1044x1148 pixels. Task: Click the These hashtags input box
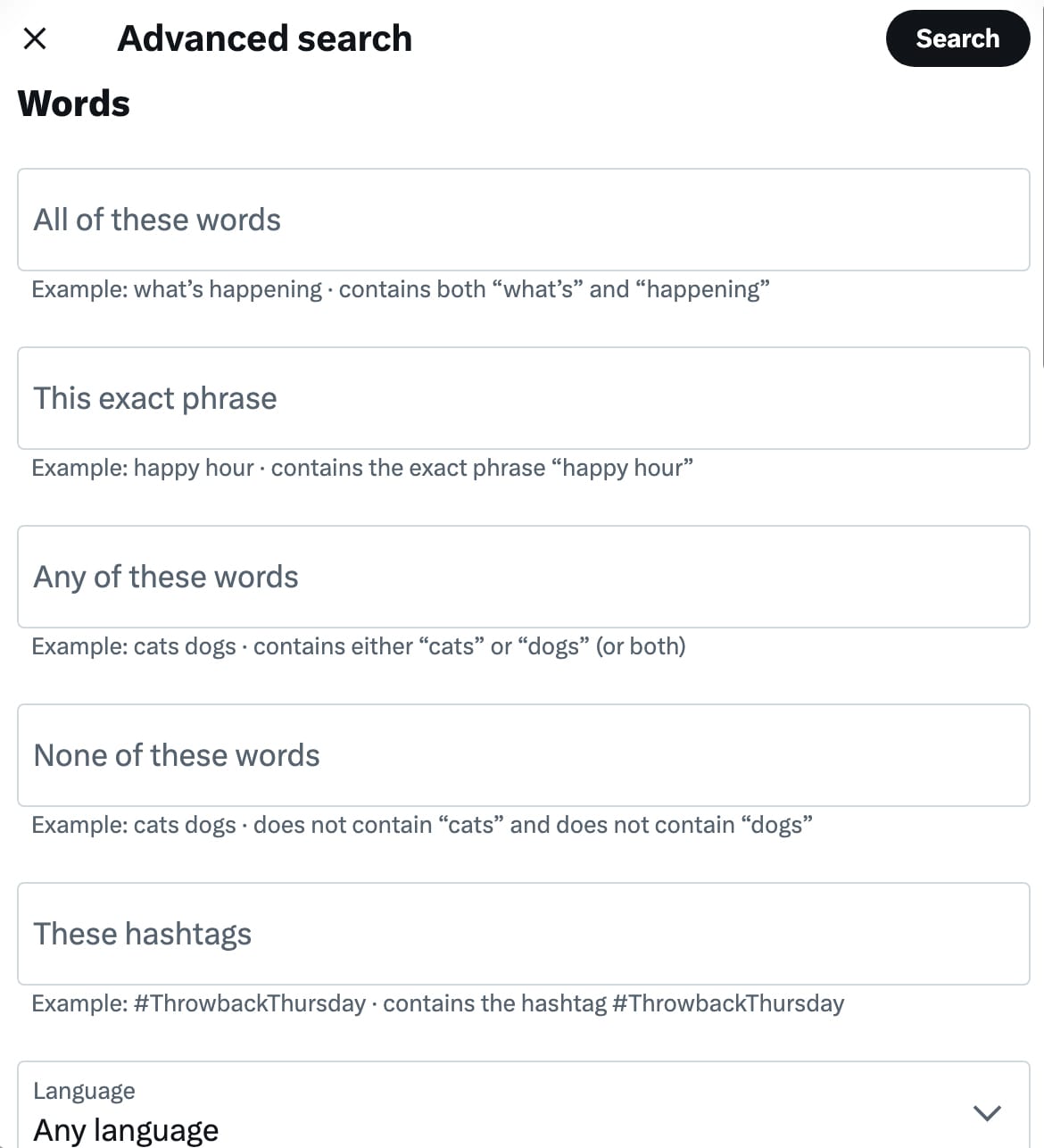[x=522, y=934]
